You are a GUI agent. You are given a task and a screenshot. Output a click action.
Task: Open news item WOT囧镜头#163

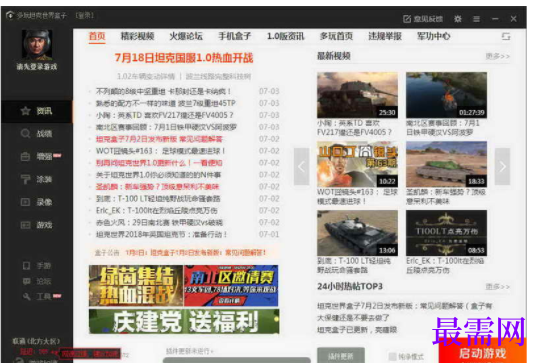[160, 151]
